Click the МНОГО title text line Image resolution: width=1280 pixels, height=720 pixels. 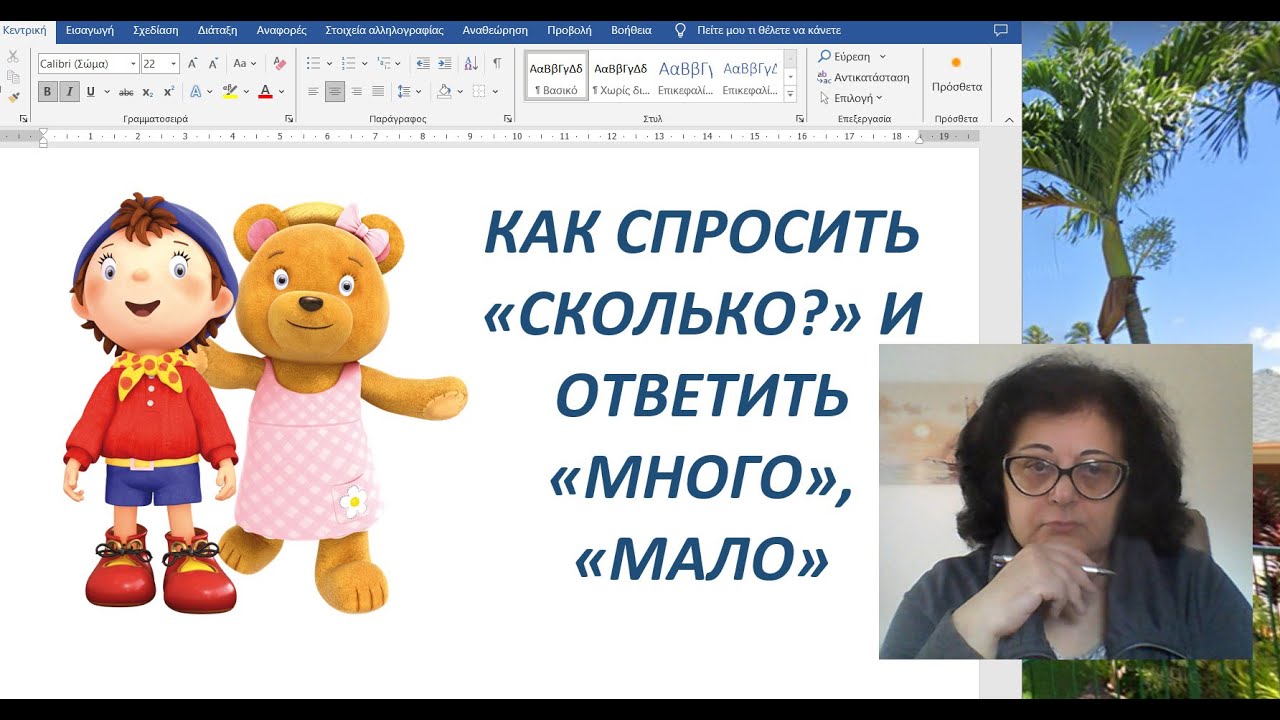point(701,478)
